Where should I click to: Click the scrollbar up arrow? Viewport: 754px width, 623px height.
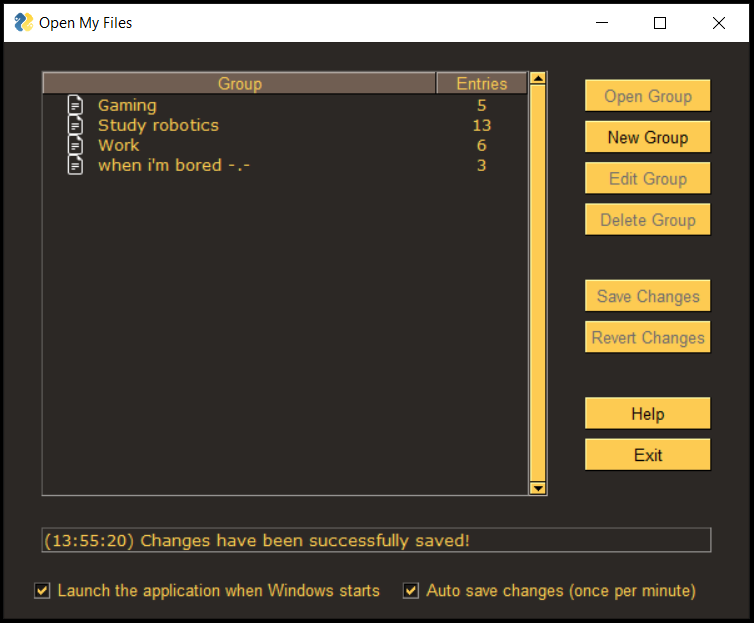pos(538,78)
